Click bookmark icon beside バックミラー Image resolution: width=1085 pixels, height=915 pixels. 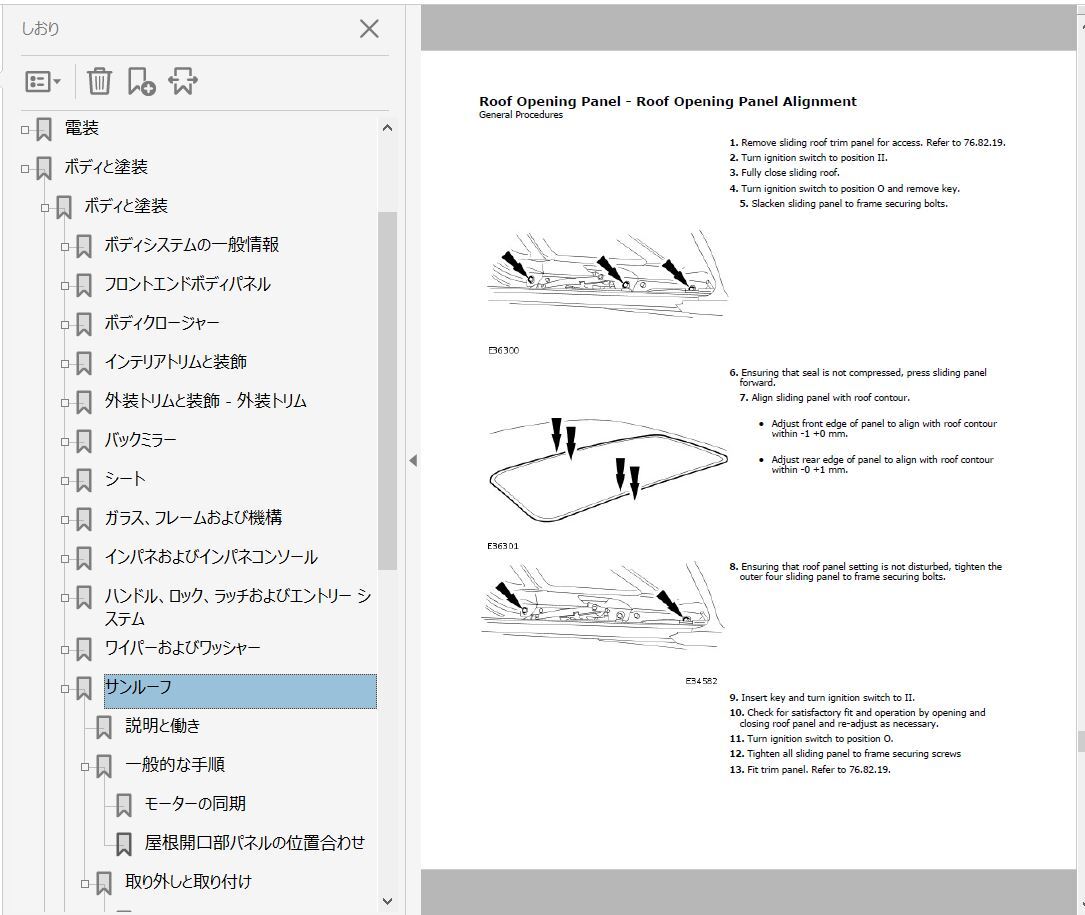pos(84,442)
